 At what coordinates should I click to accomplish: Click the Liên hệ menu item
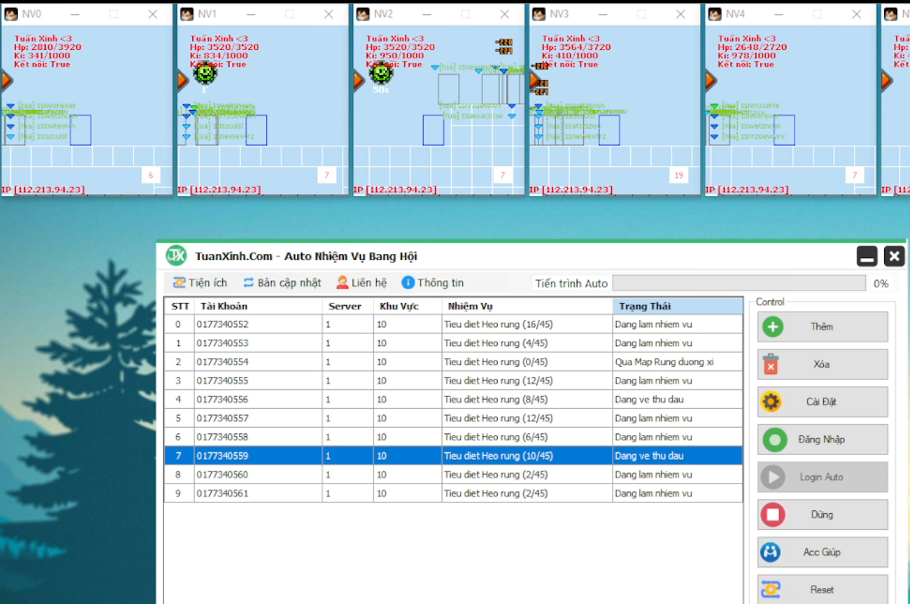[361, 283]
